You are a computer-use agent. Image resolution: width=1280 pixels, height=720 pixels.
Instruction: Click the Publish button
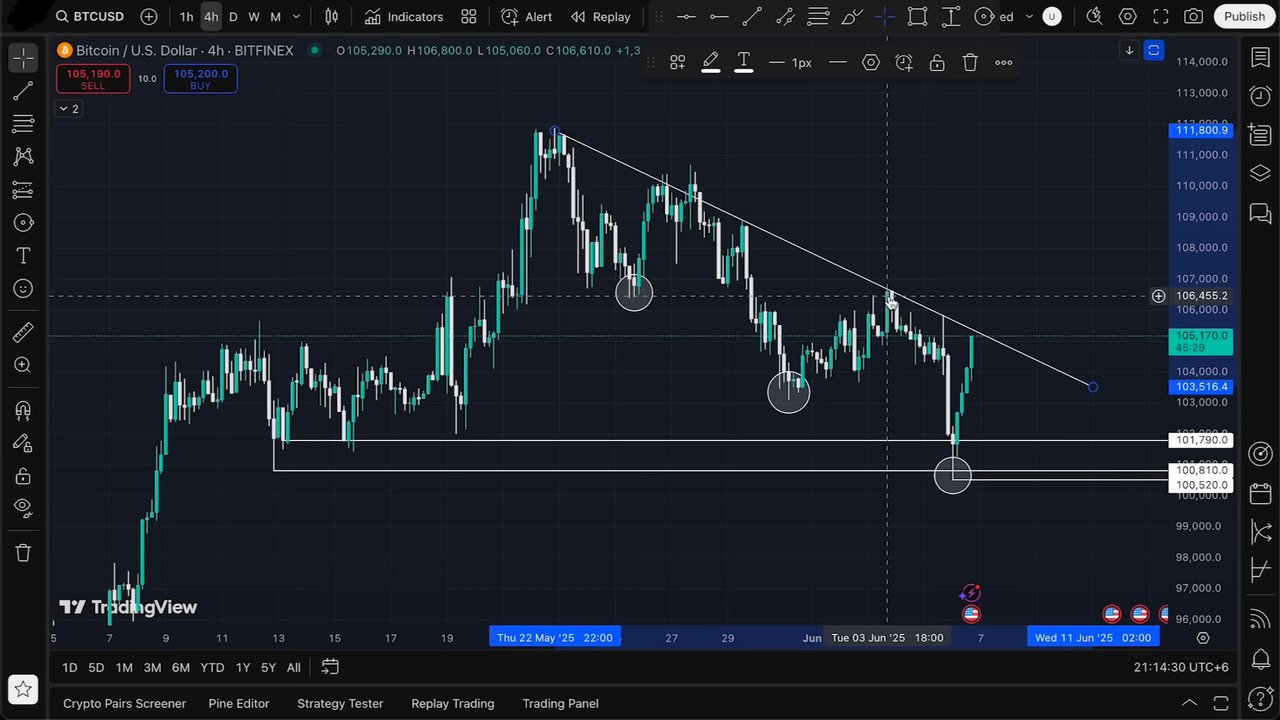click(1245, 16)
